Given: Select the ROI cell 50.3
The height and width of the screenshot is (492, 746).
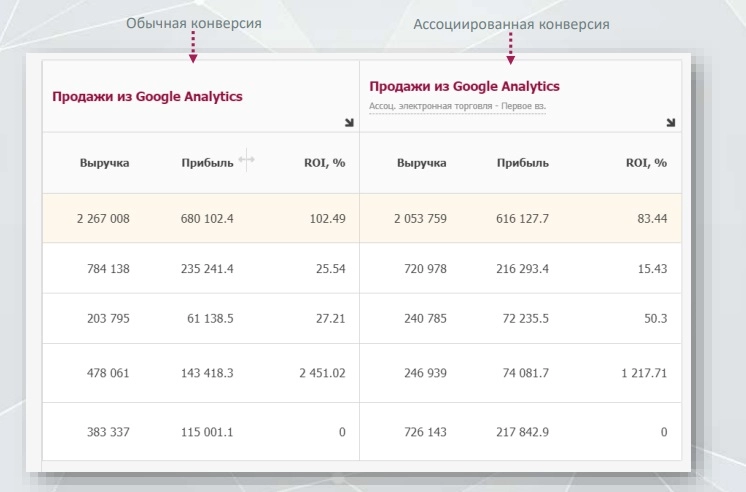Looking at the screenshot, I should (656, 318).
